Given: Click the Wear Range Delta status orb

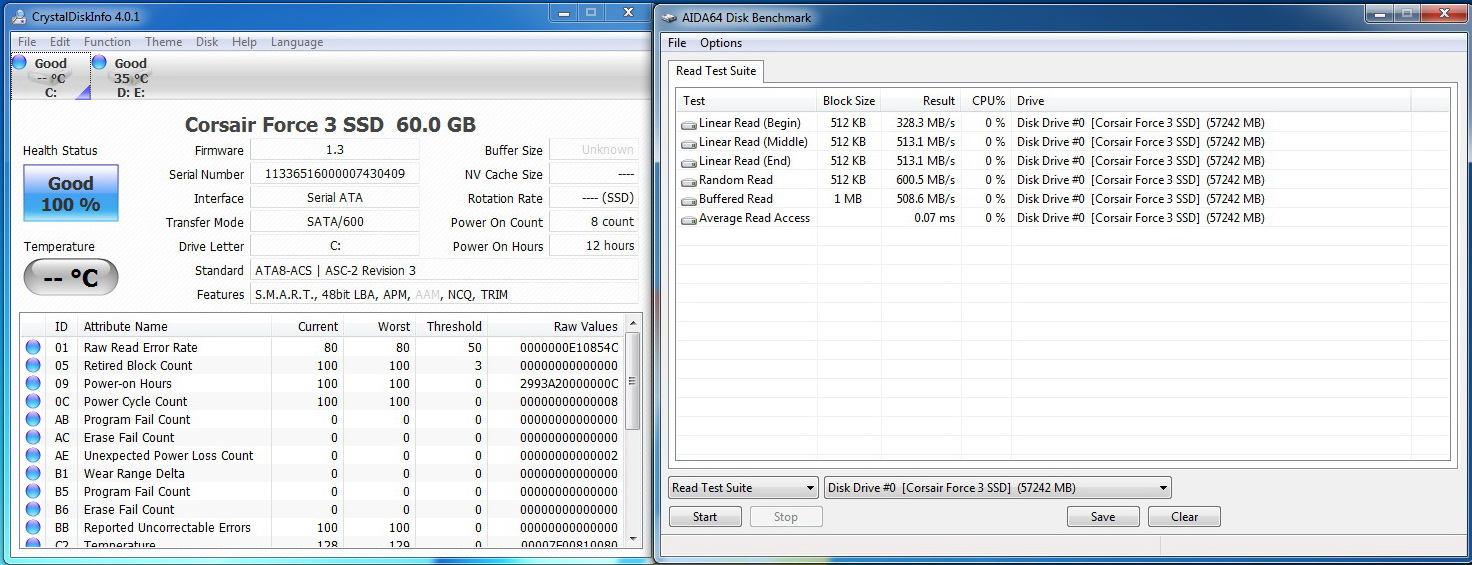Looking at the screenshot, I should click(33, 473).
